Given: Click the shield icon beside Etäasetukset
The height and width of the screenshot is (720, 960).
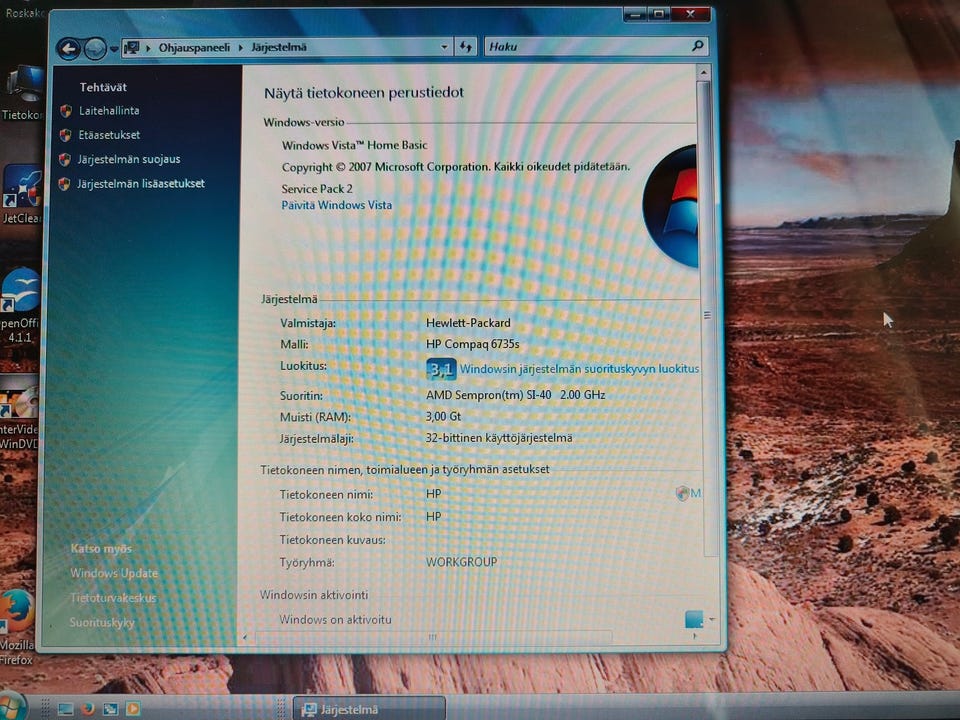Looking at the screenshot, I should pyautogui.click(x=65, y=135).
